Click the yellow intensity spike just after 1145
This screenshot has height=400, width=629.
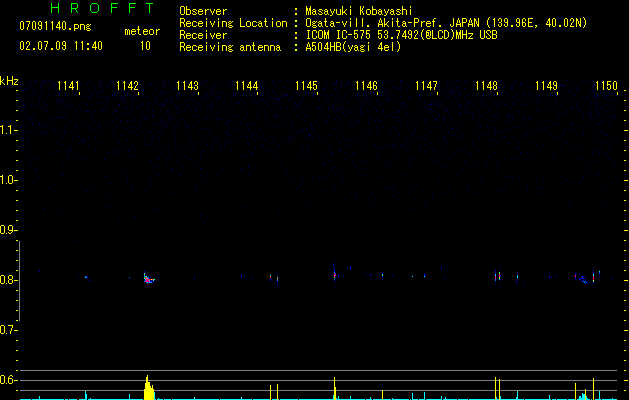pyautogui.click(x=334, y=388)
